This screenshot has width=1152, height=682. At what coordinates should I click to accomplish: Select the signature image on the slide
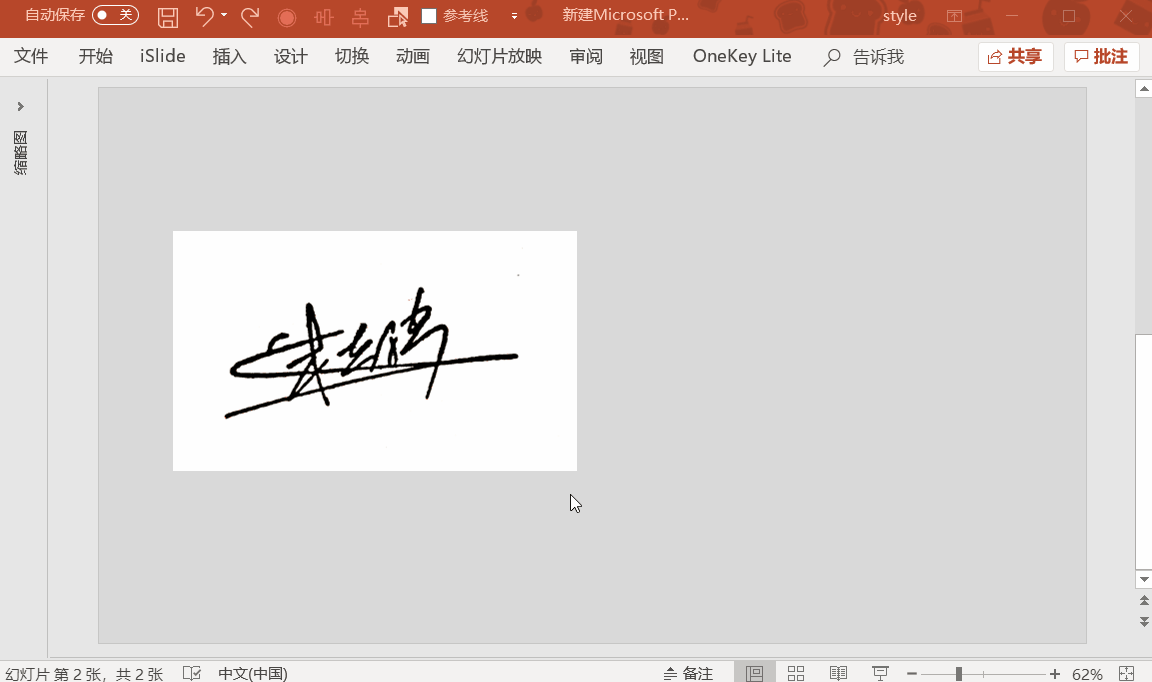374,351
